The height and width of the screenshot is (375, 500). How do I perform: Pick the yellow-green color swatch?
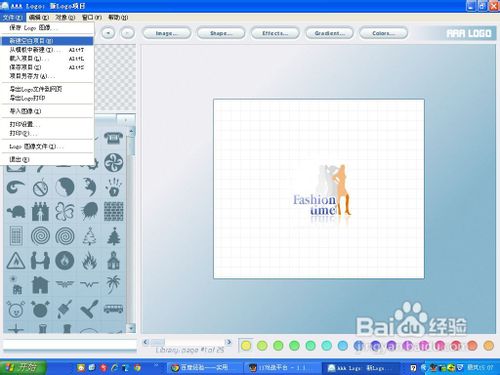coord(262,346)
